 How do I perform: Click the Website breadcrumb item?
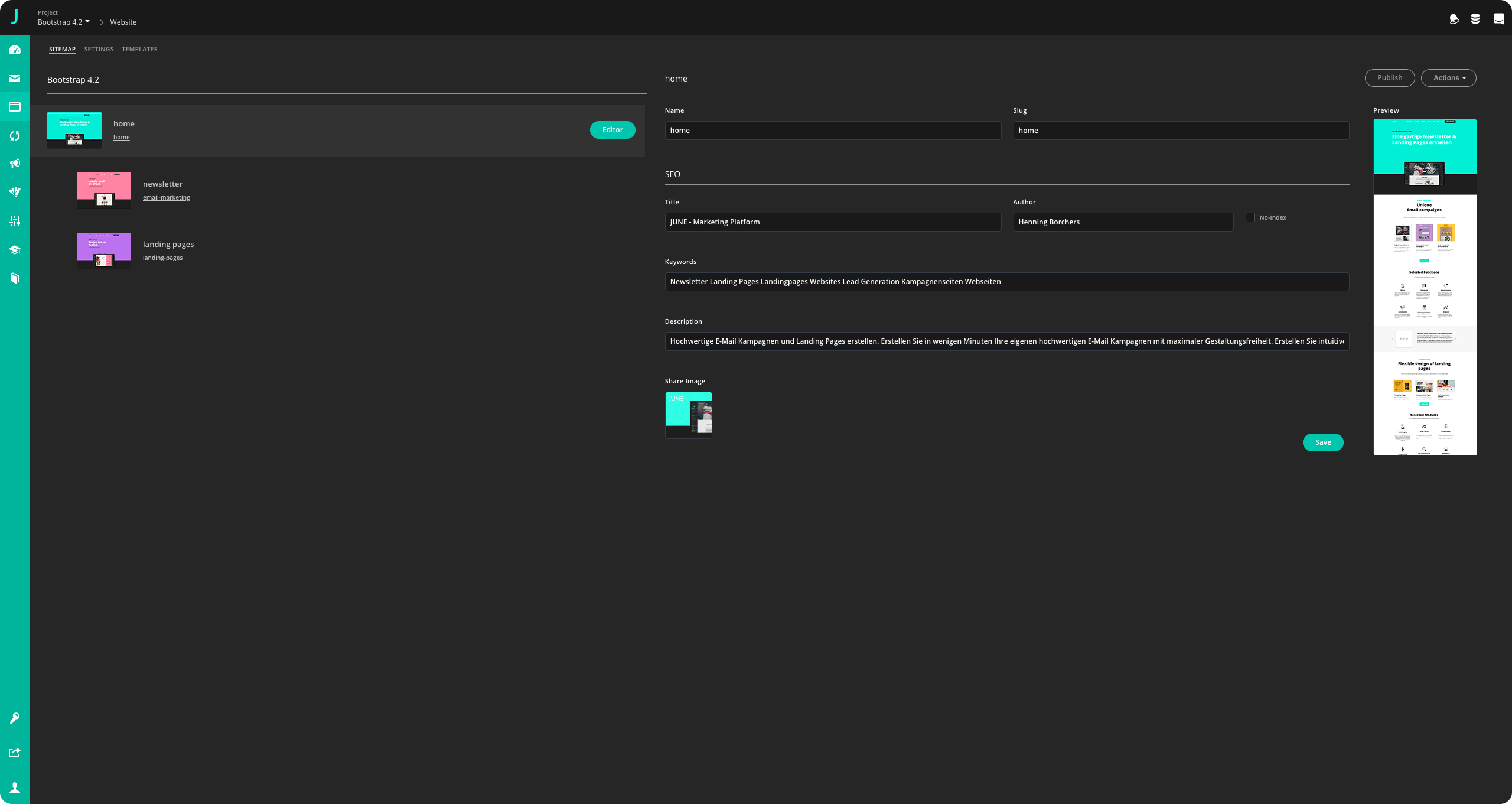(123, 22)
